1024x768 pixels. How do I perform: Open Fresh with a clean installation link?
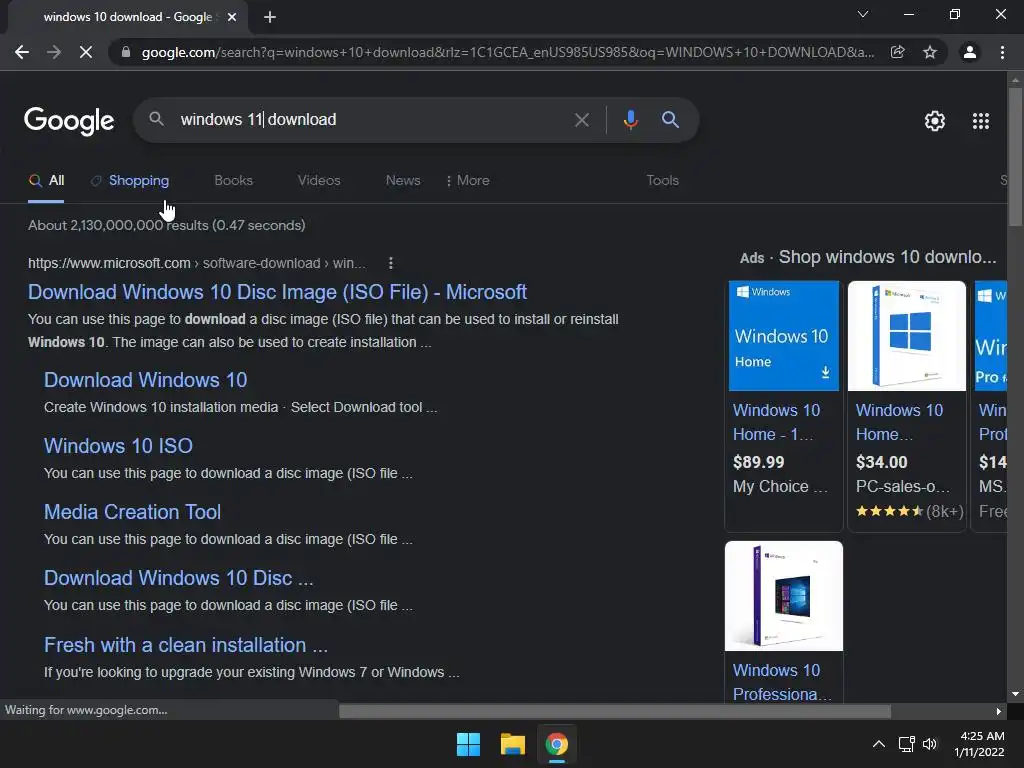(x=185, y=645)
